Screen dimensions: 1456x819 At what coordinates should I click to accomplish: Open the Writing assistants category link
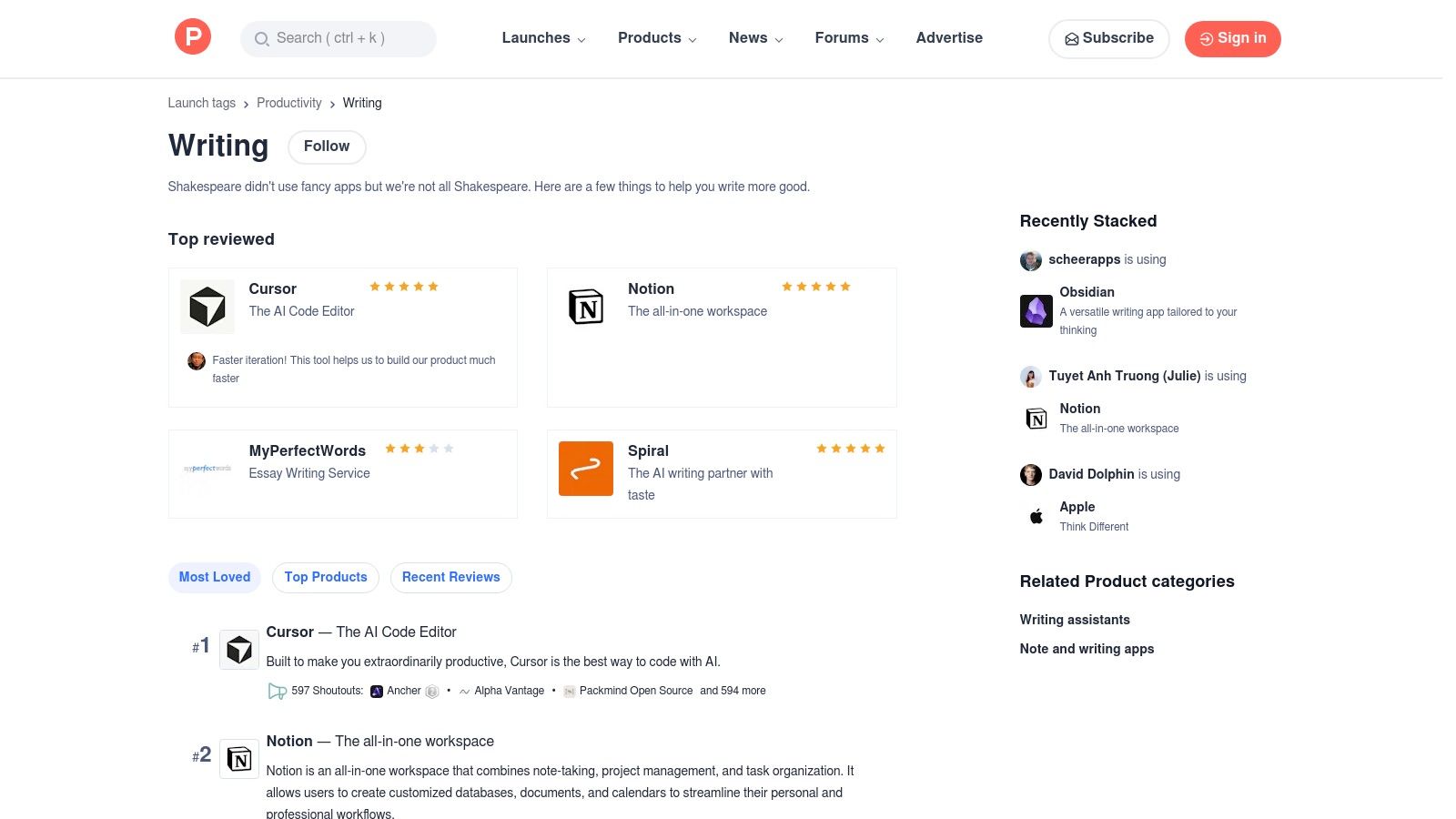click(x=1075, y=620)
